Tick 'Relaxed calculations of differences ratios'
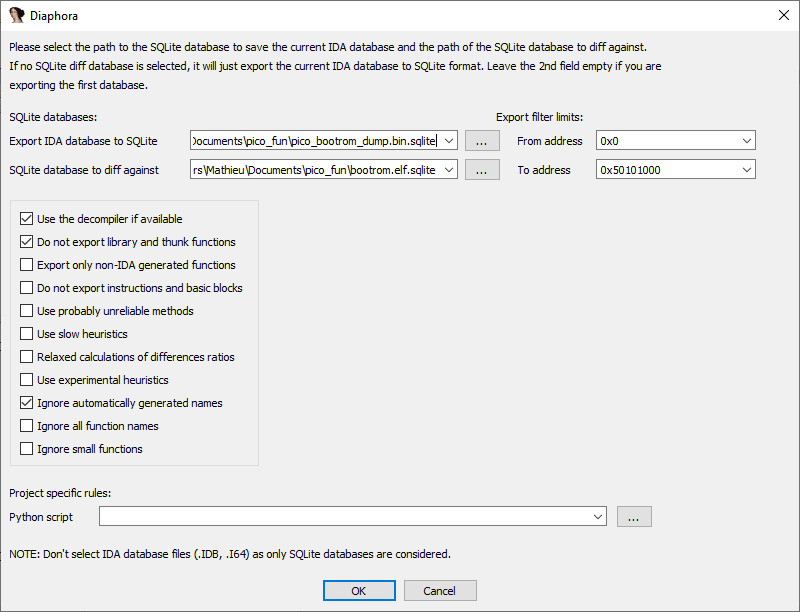 (27, 357)
